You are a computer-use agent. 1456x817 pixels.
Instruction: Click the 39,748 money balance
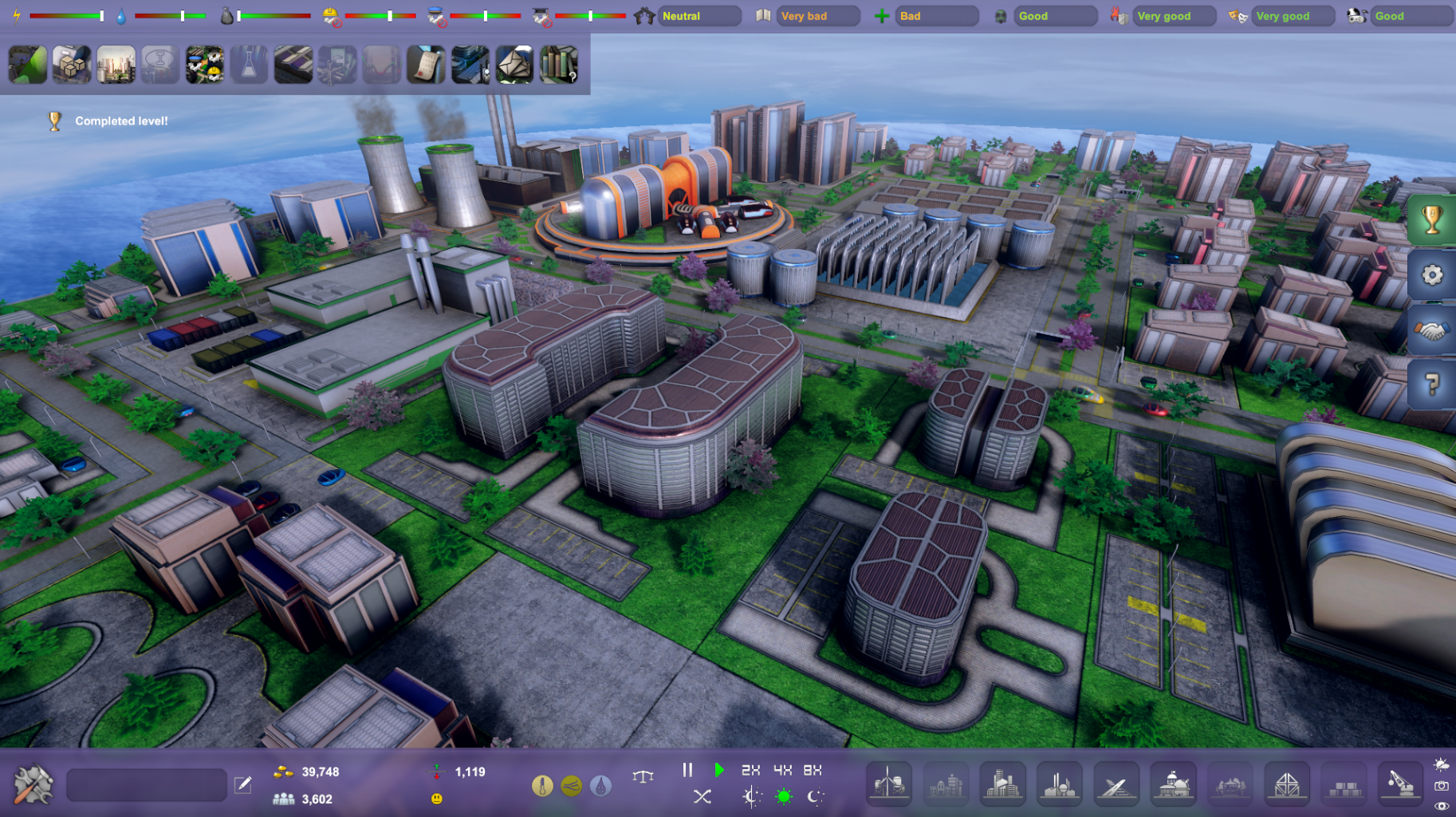click(321, 772)
